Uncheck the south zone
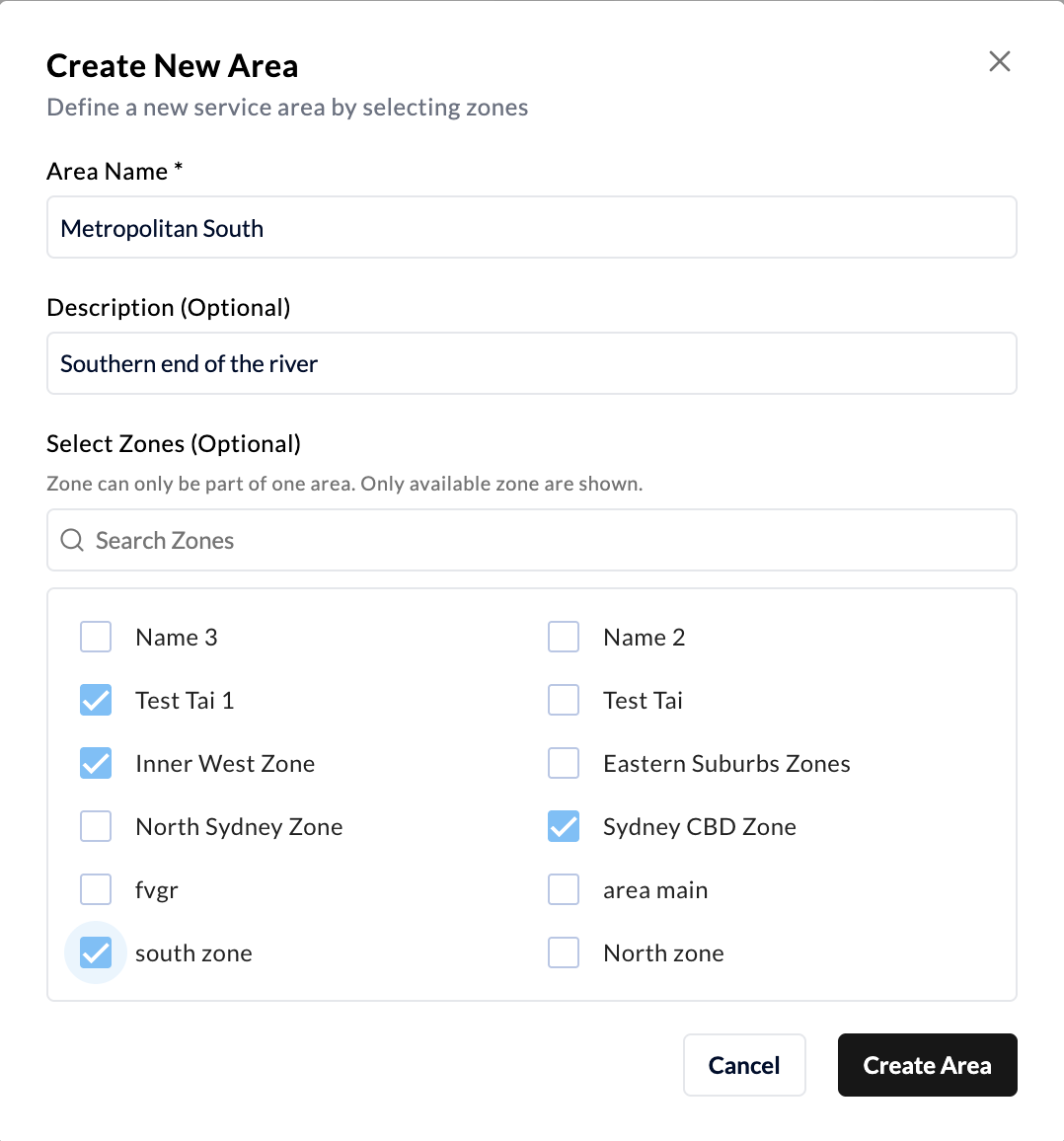 [95, 952]
